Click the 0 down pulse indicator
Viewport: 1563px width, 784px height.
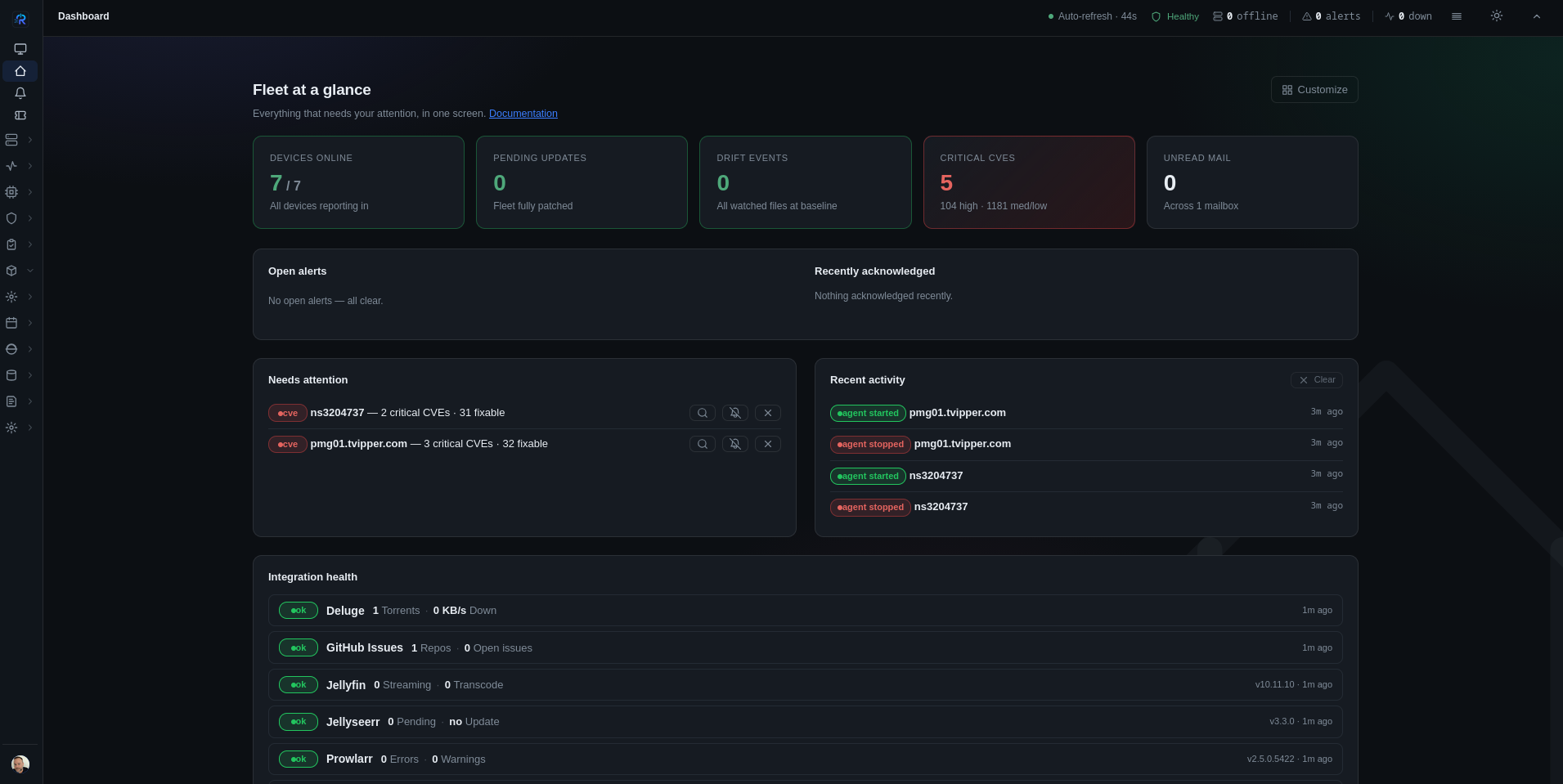[1408, 16]
